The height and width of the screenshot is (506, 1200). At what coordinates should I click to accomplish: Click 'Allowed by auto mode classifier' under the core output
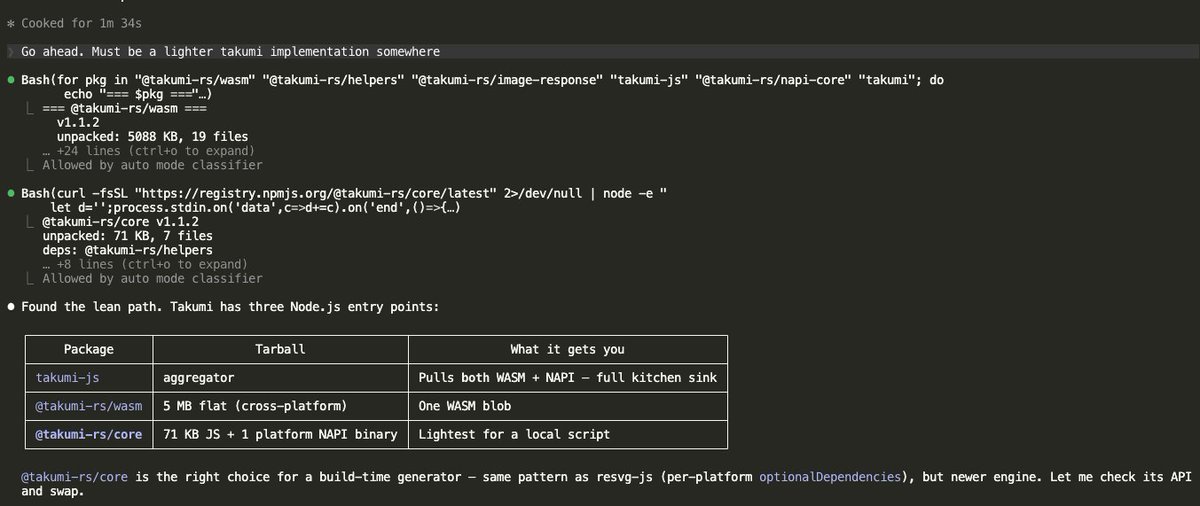[152, 278]
